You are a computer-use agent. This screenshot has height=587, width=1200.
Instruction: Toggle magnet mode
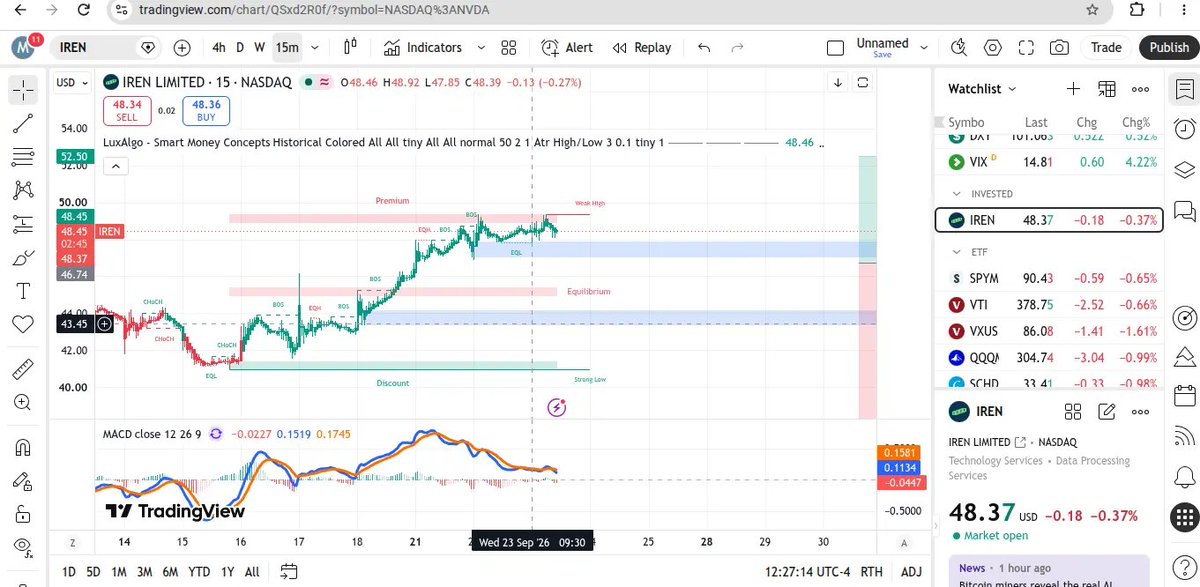click(x=23, y=447)
